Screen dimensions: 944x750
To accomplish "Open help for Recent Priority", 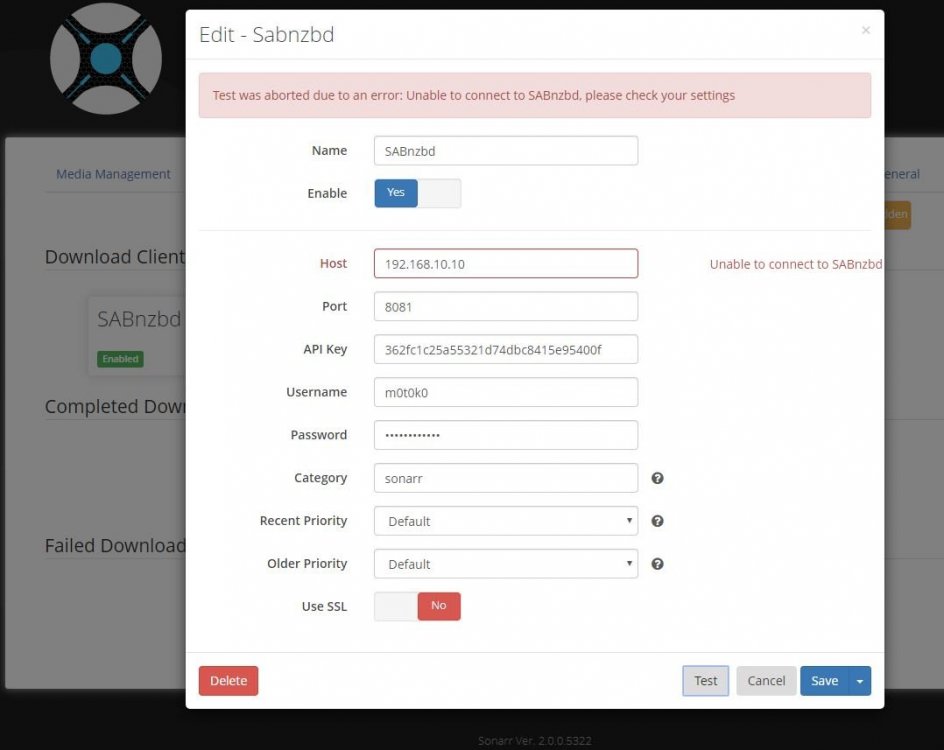I will pos(657,521).
